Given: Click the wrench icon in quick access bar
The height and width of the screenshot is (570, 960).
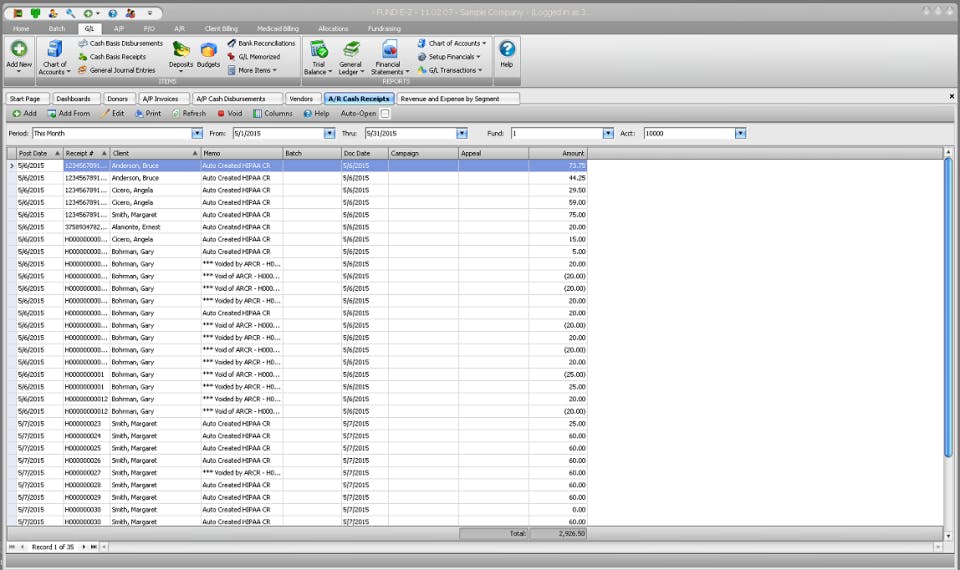Looking at the screenshot, I should pos(70,13).
